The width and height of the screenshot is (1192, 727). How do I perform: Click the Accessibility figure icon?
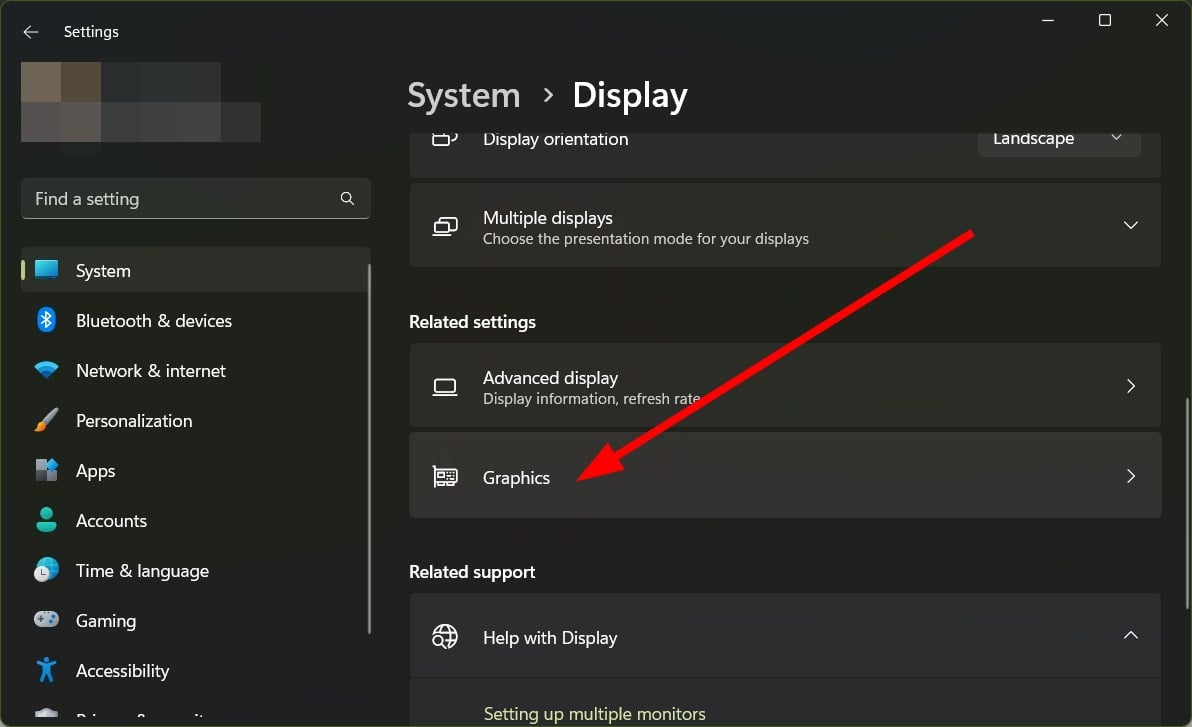click(x=46, y=671)
